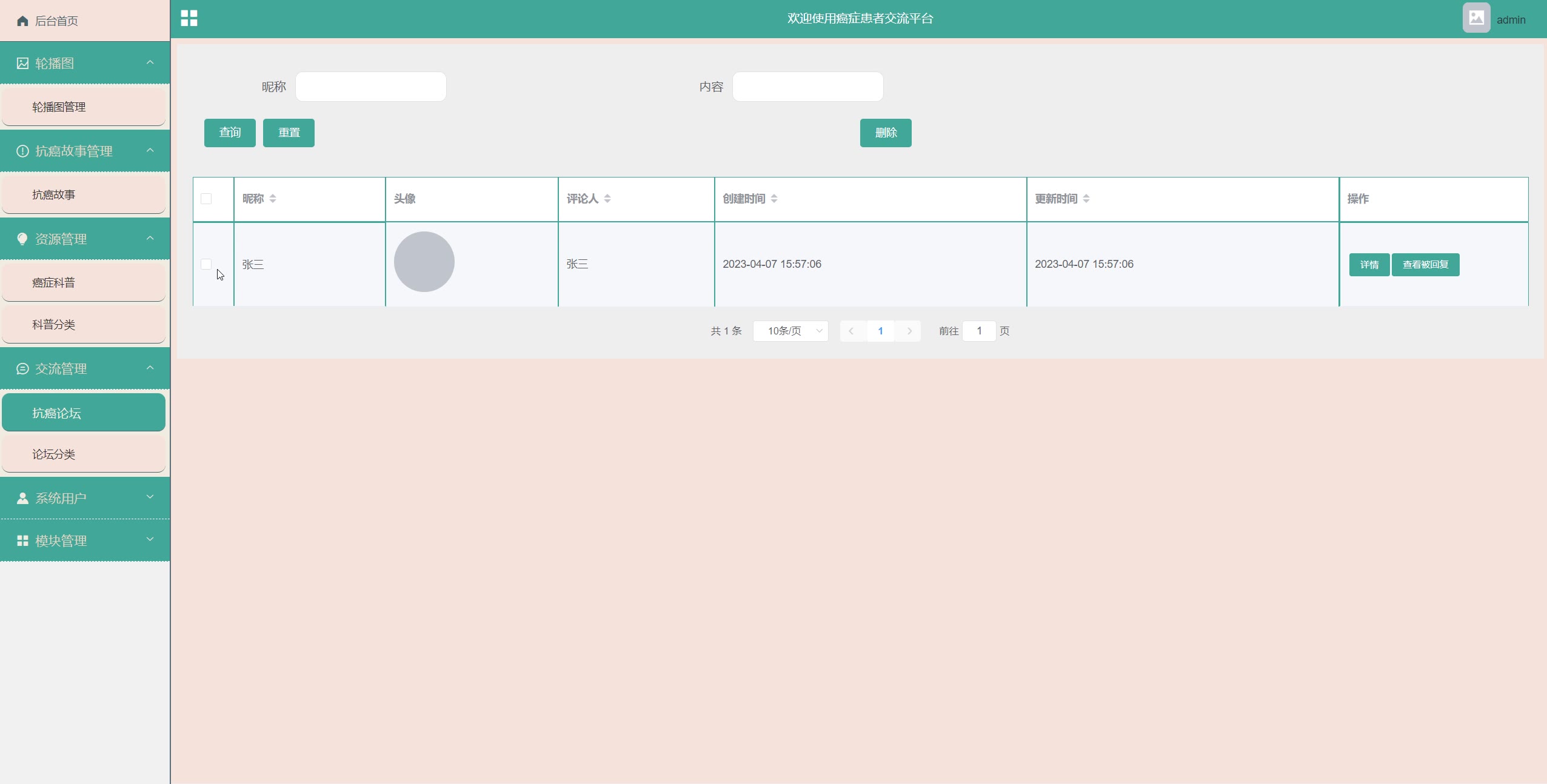Sort table by 昵称 column arrows
Viewport: 1547px width, 784px height.
click(273, 199)
